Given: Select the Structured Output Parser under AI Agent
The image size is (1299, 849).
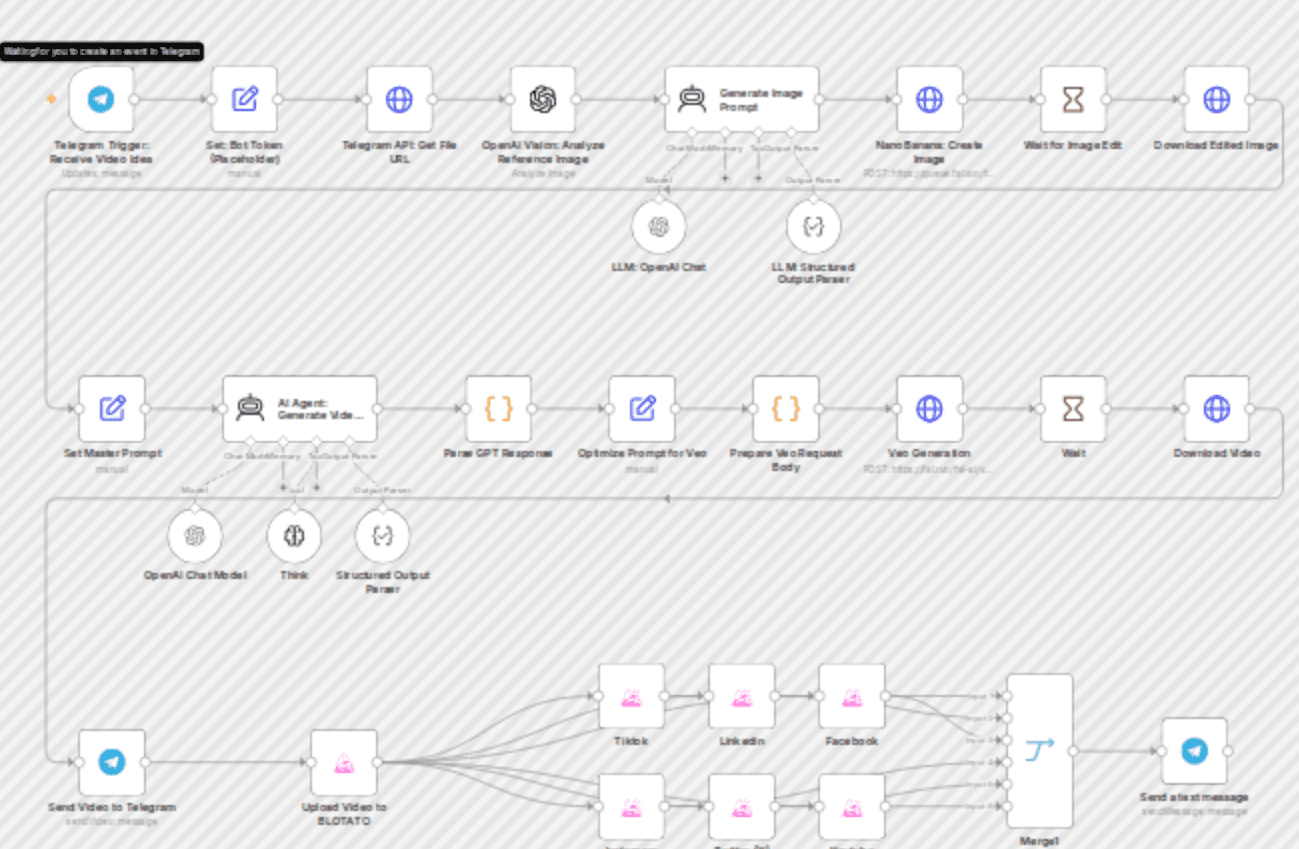Looking at the screenshot, I should [x=382, y=536].
